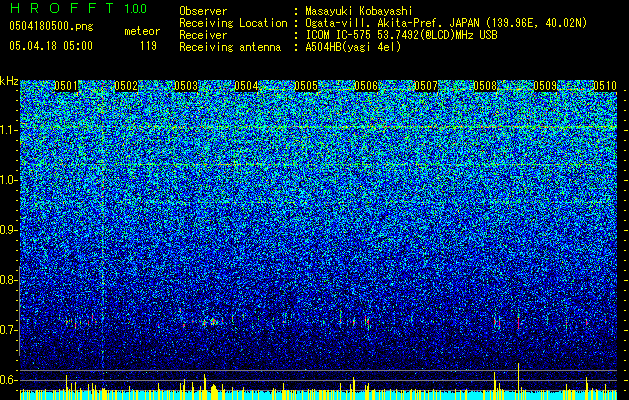Select the A504HB(yagi 4el) antenna text
Viewport: 629px width, 400px height.
[x=353, y=47]
